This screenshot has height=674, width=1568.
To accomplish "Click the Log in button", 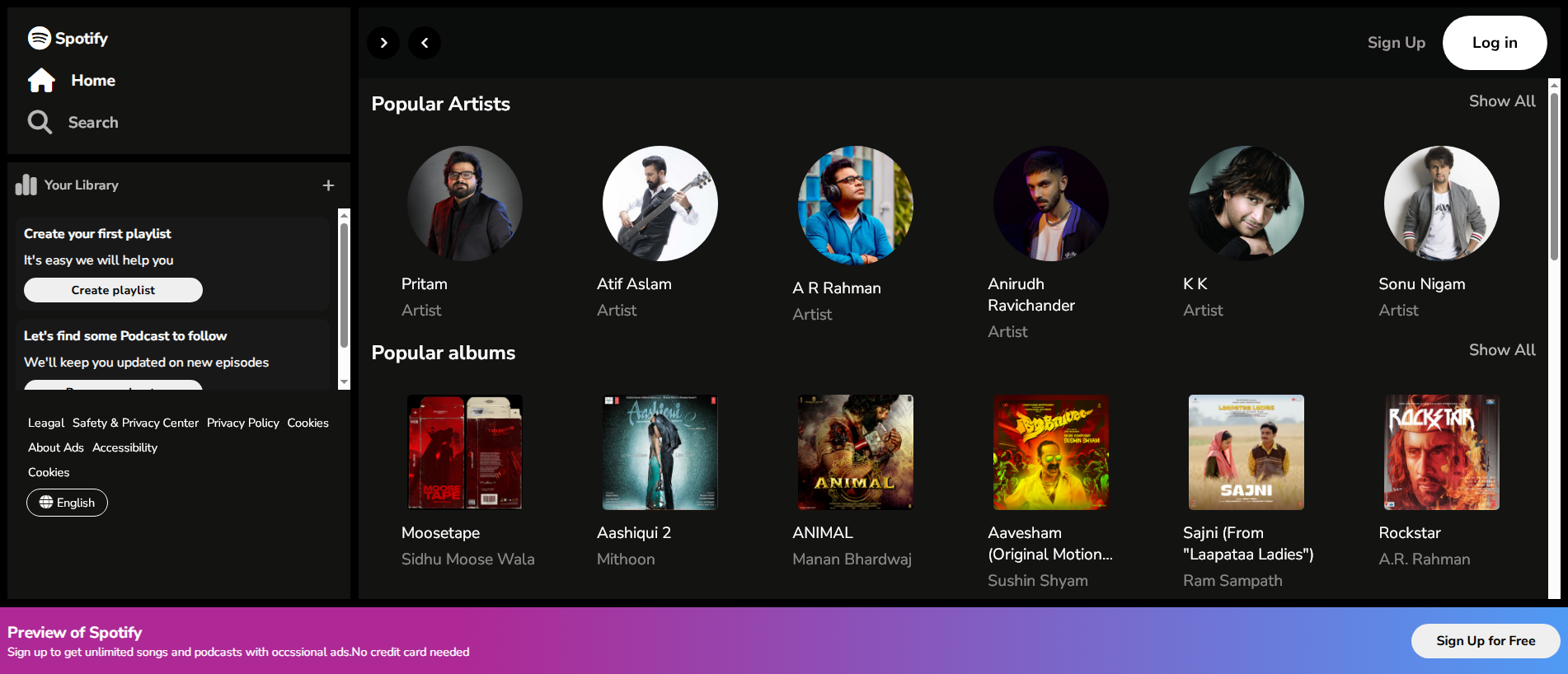I will tap(1495, 43).
